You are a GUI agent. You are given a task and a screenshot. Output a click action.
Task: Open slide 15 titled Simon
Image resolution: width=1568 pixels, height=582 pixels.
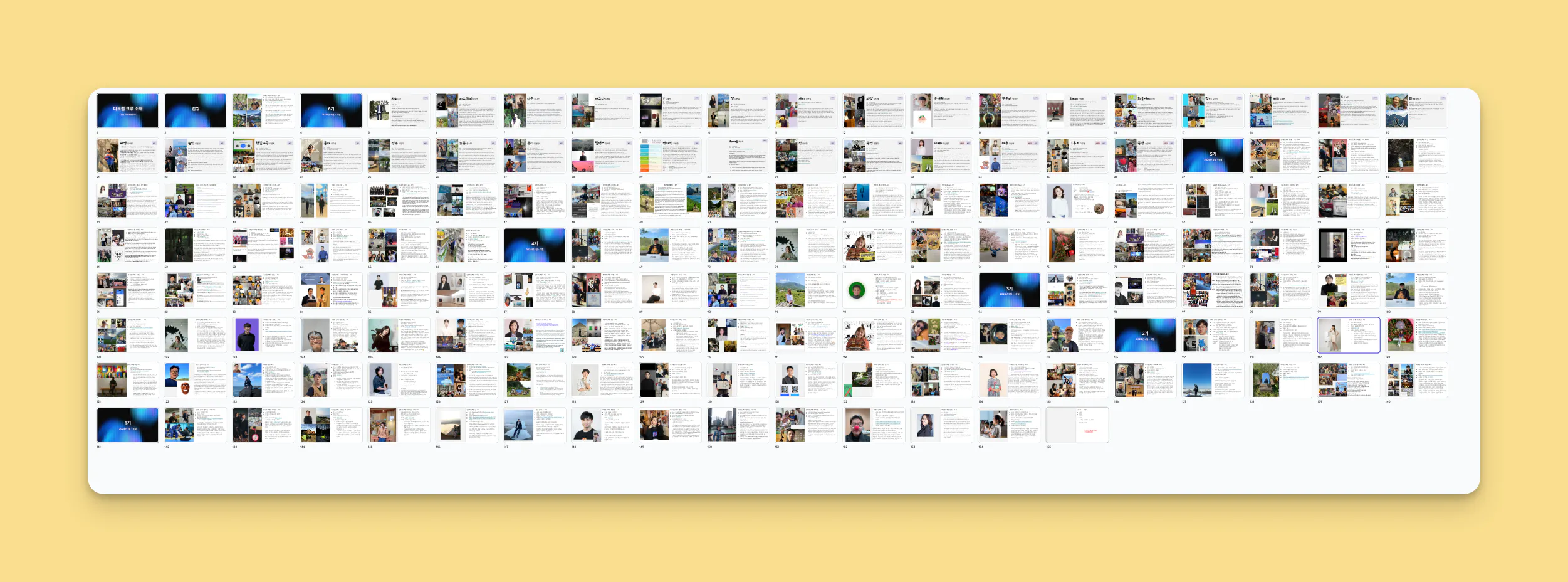[x=1077, y=111]
